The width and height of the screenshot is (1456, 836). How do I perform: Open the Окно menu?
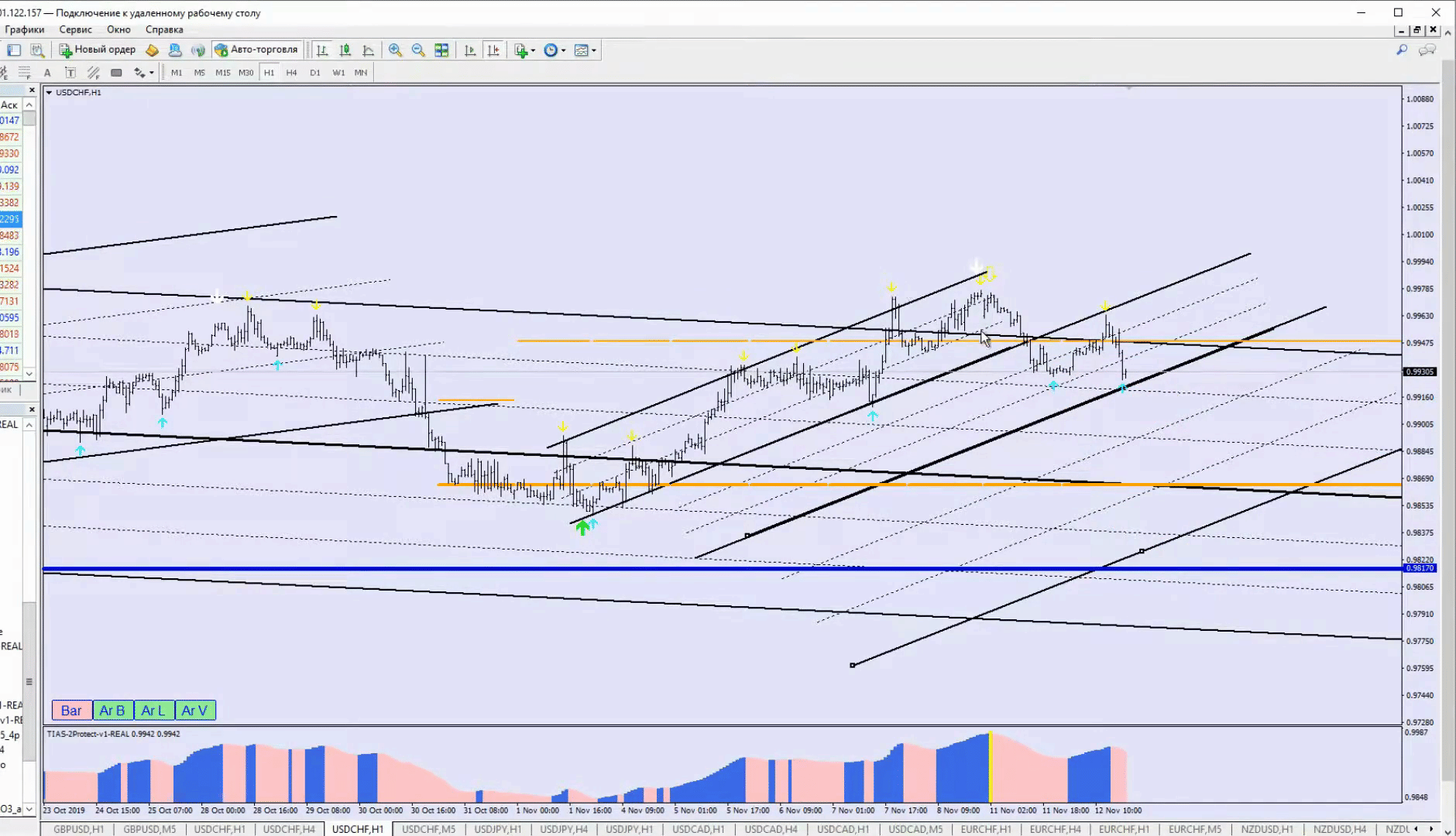coord(118,29)
